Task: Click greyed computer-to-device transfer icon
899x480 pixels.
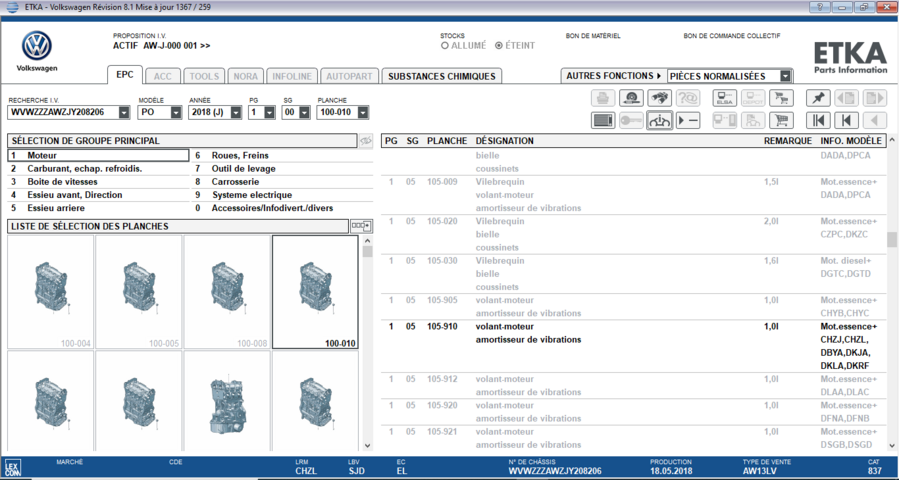Action: coord(725,120)
